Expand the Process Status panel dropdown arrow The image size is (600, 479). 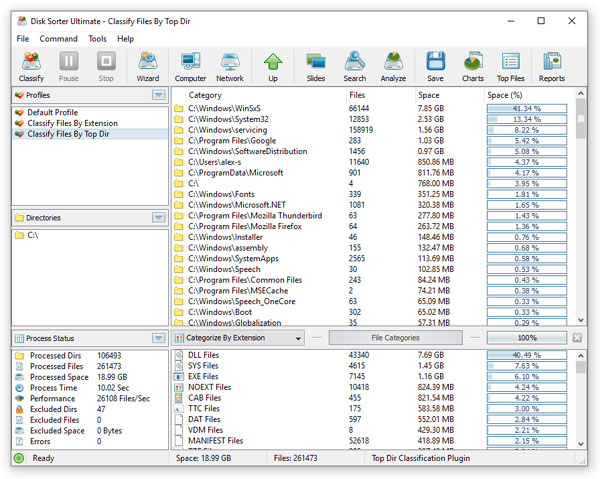pyautogui.click(x=158, y=338)
